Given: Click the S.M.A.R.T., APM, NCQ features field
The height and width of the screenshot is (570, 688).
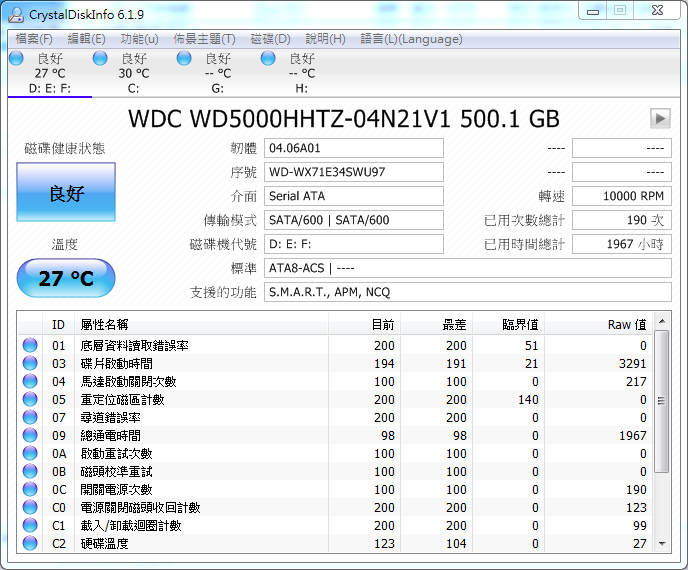Looking at the screenshot, I should tap(468, 292).
